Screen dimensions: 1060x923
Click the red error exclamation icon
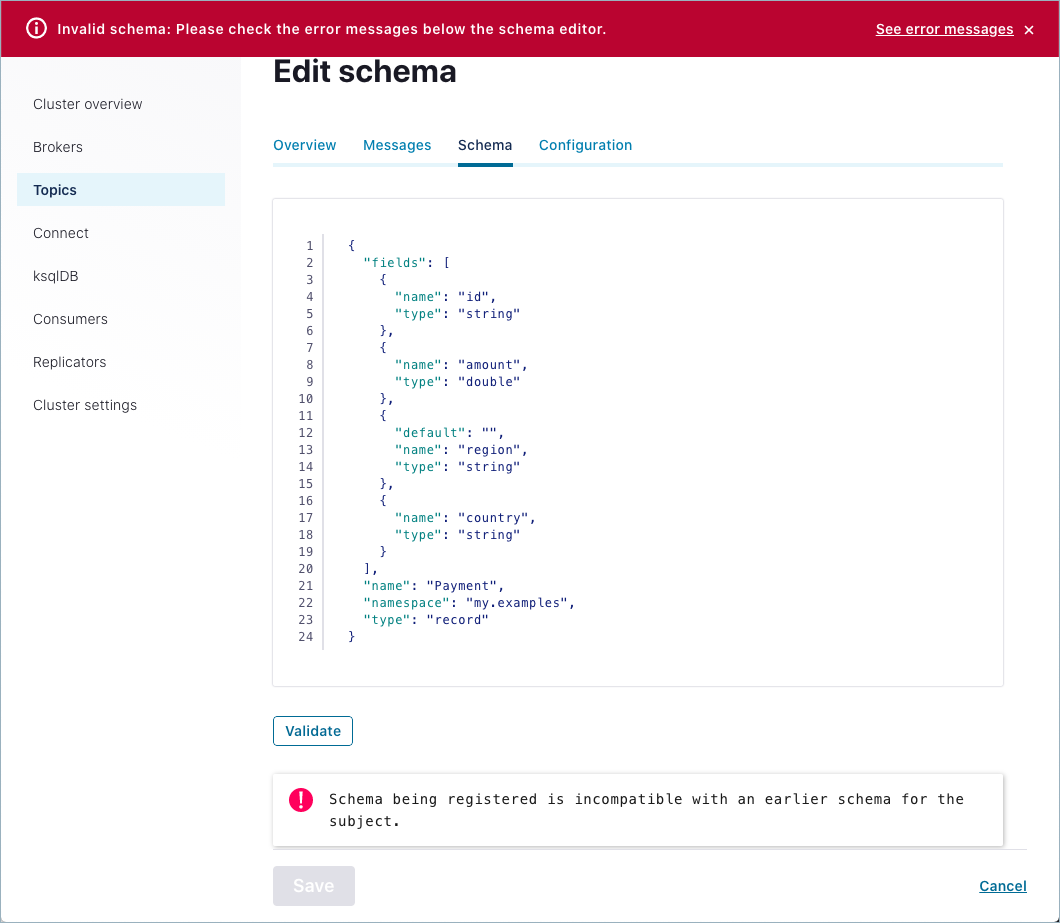(301, 800)
